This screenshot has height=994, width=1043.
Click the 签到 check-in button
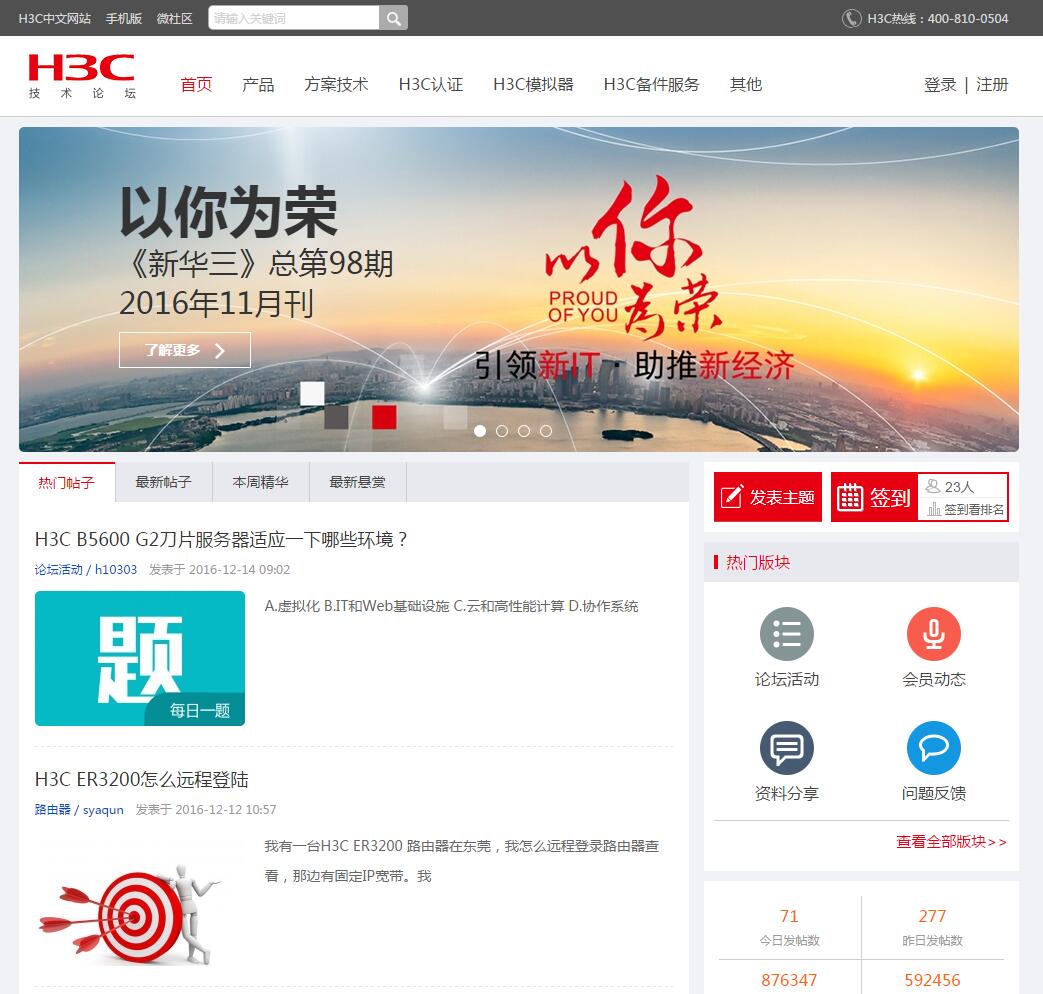pyautogui.click(x=874, y=497)
